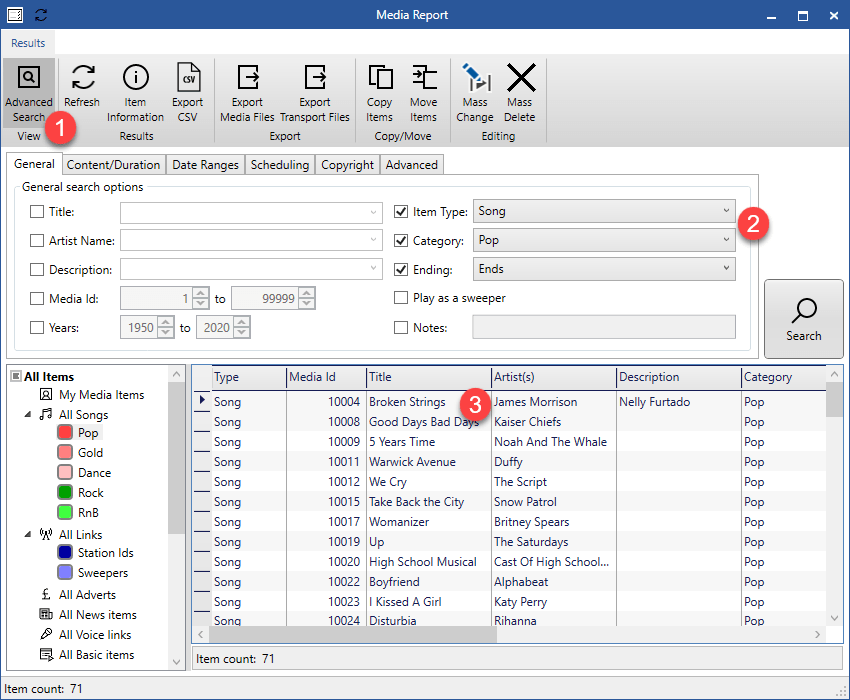Click the Refresh results icon
The height and width of the screenshot is (700, 850).
pyautogui.click(x=82, y=77)
